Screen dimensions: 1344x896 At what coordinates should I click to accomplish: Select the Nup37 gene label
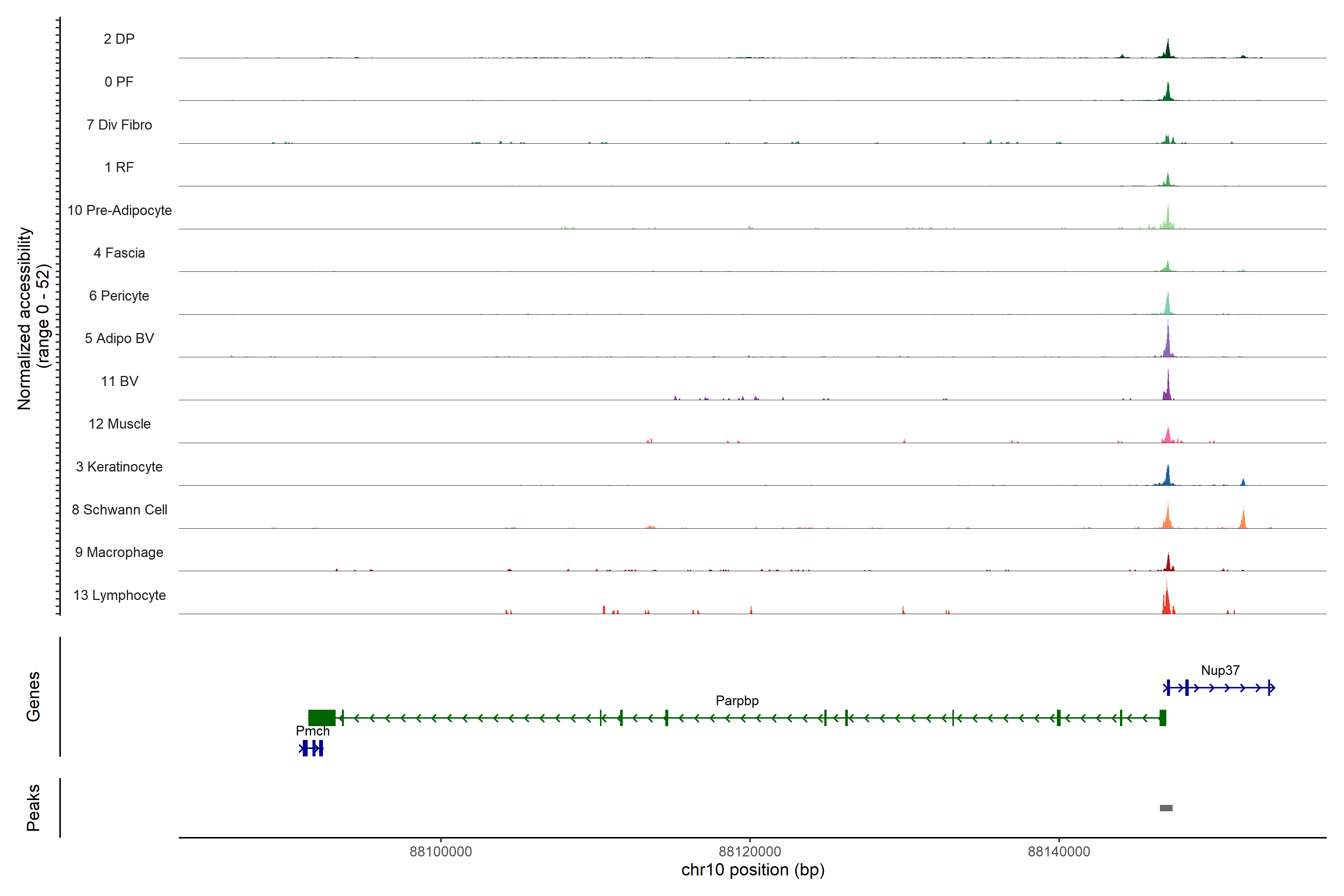[x=1220, y=670]
